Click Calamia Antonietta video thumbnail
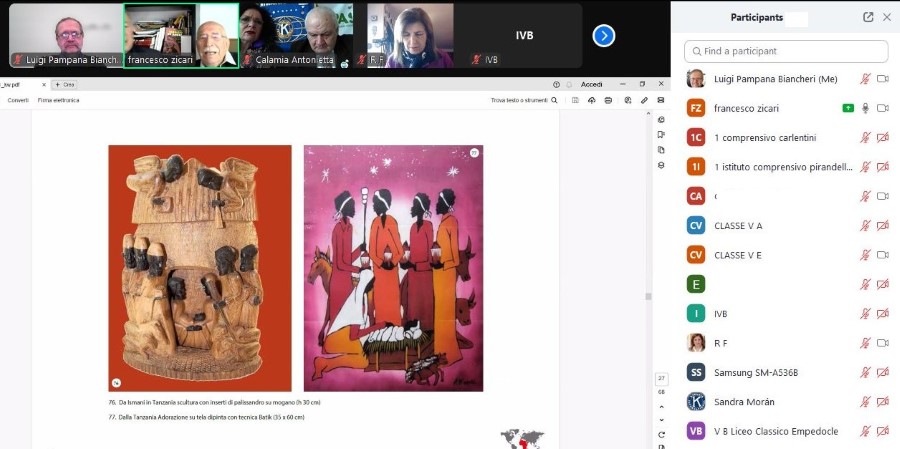Screen dimensions: 900x449 click(x=296, y=36)
